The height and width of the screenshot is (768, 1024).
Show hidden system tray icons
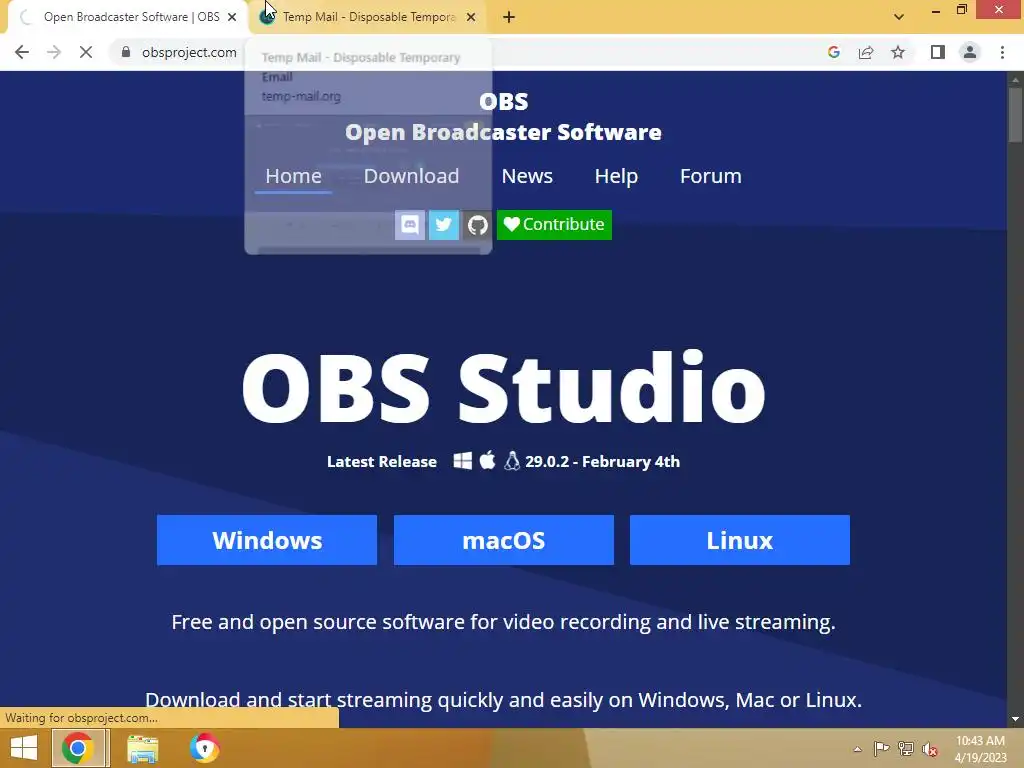click(857, 749)
